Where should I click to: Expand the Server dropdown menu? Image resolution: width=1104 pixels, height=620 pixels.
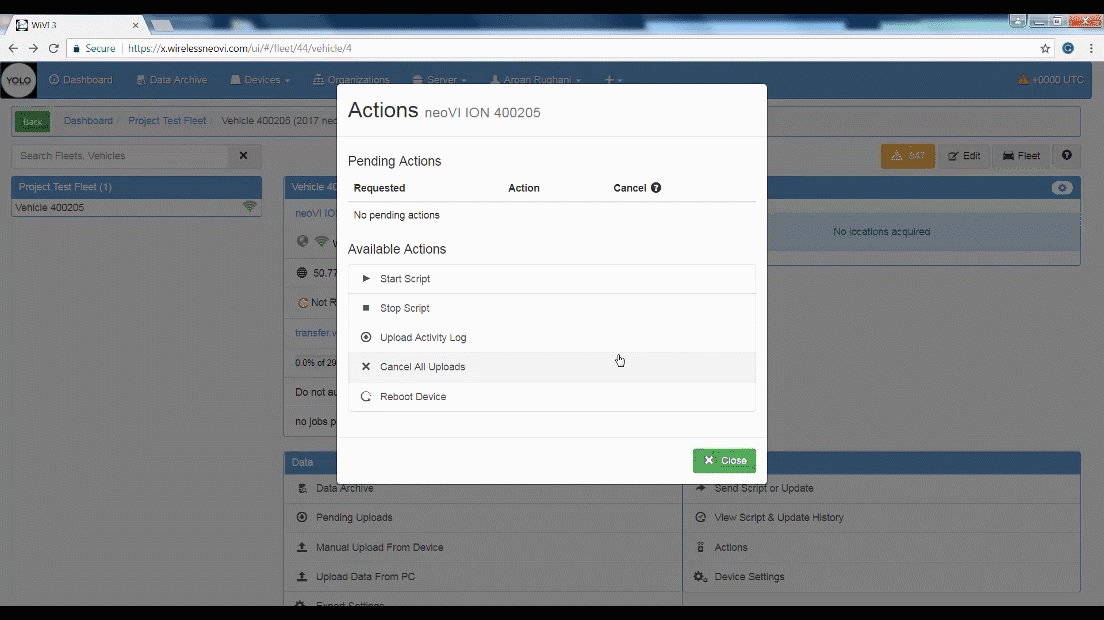pos(439,80)
